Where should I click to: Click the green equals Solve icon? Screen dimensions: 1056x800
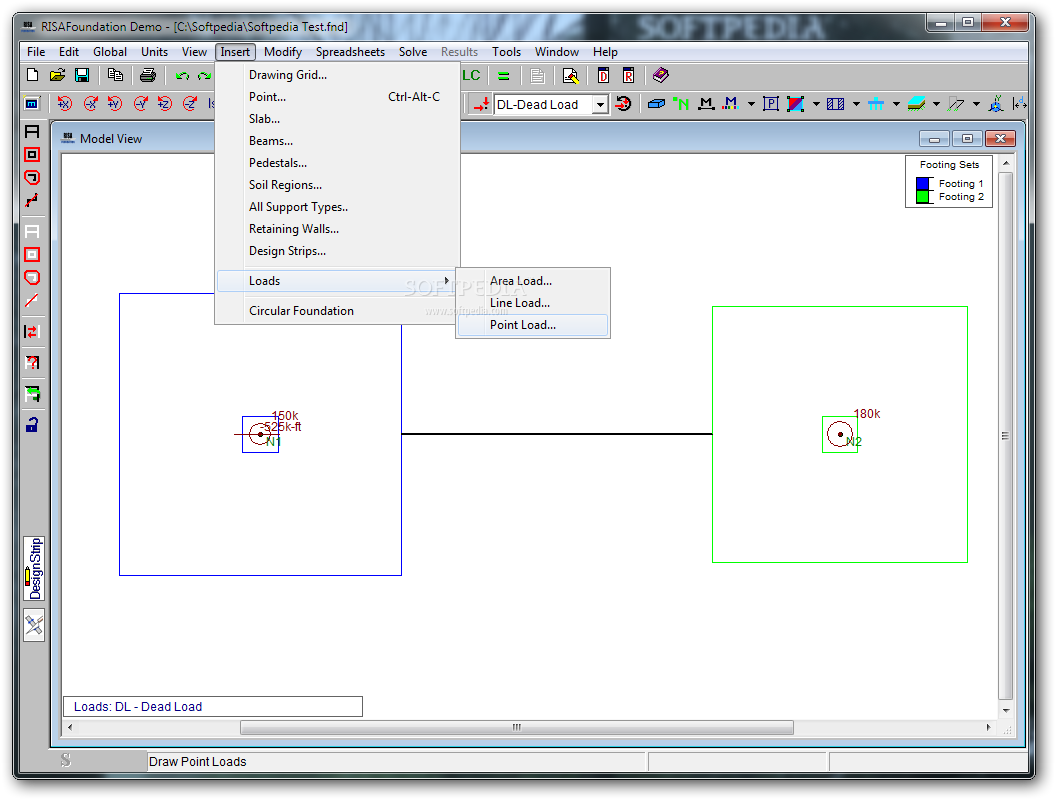tap(504, 75)
